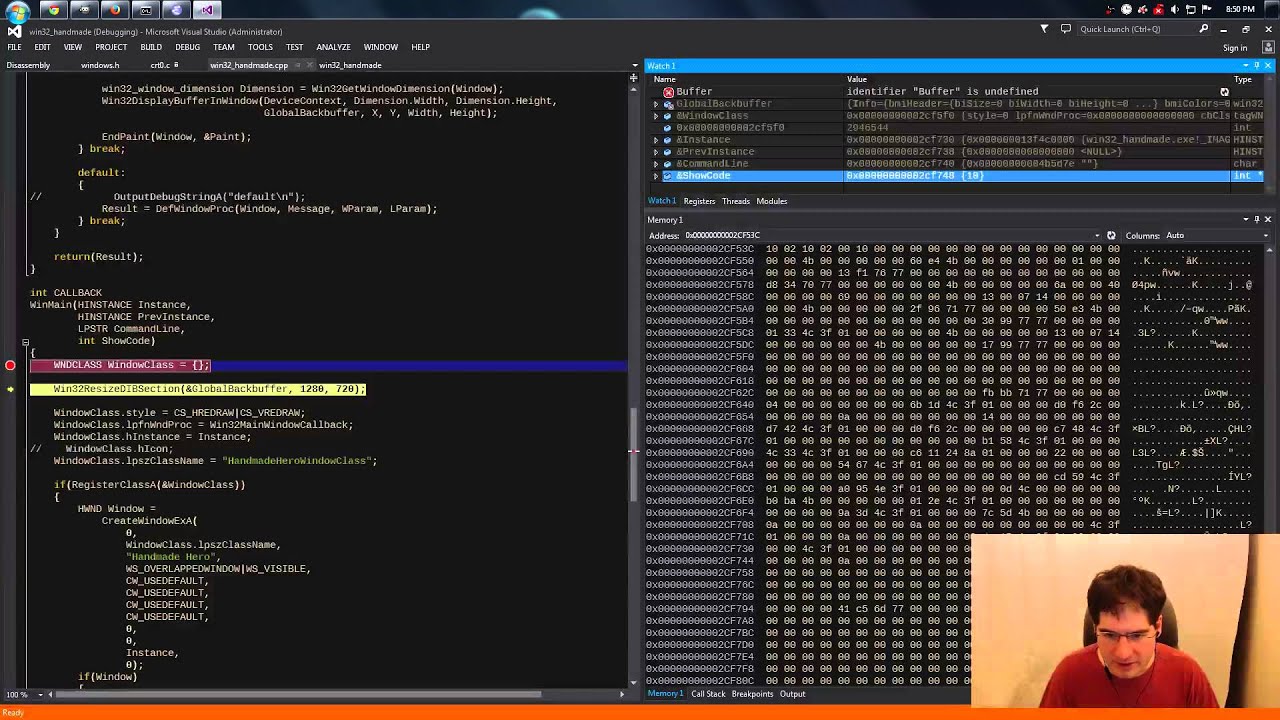The height and width of the screenshot is (720, 1280).
Task: Click the Visual Studio logo in the title bar
Action: 14,31
